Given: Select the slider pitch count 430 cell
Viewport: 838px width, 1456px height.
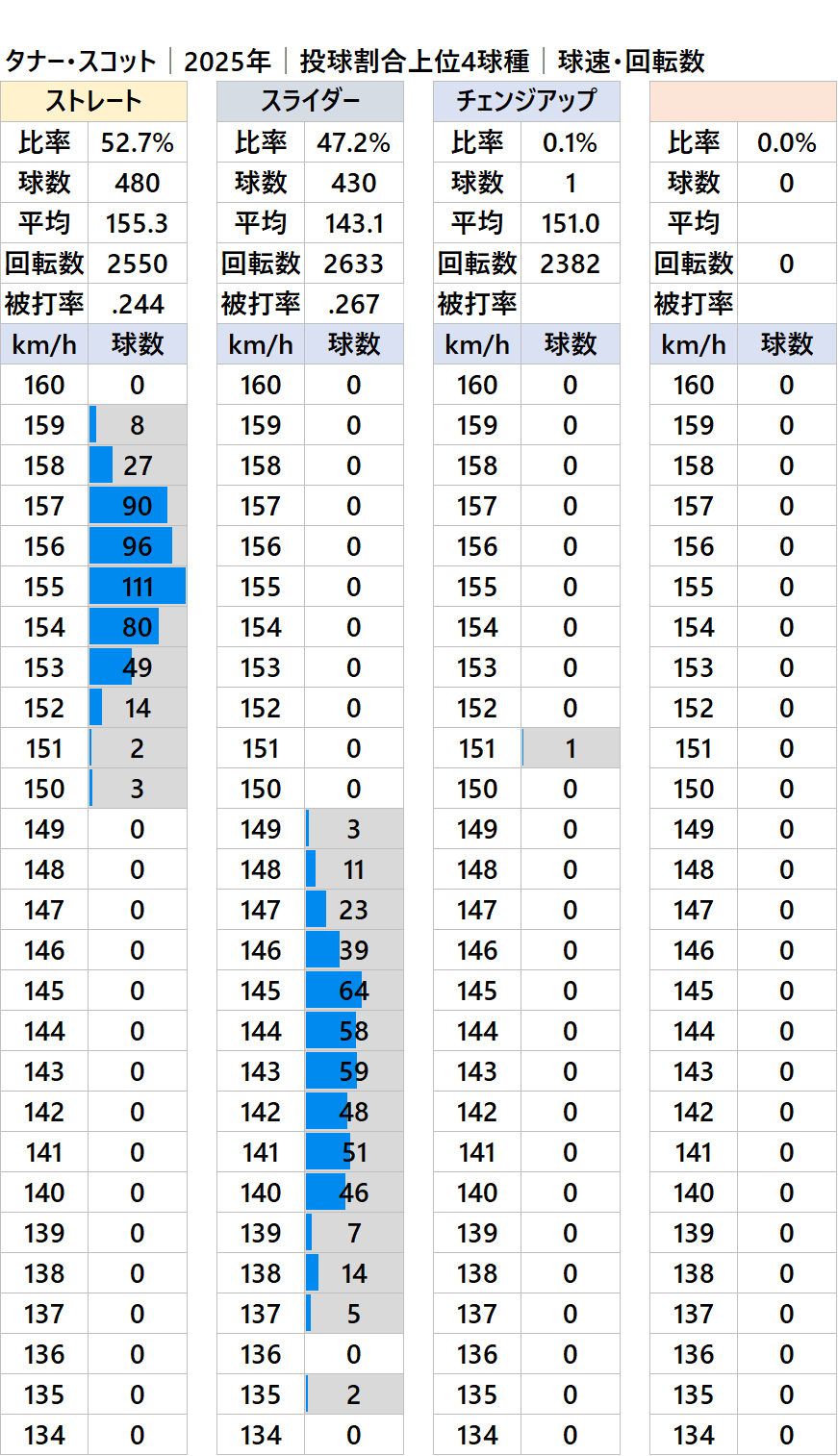Looking at the screenshot, I should coord(354,184).
